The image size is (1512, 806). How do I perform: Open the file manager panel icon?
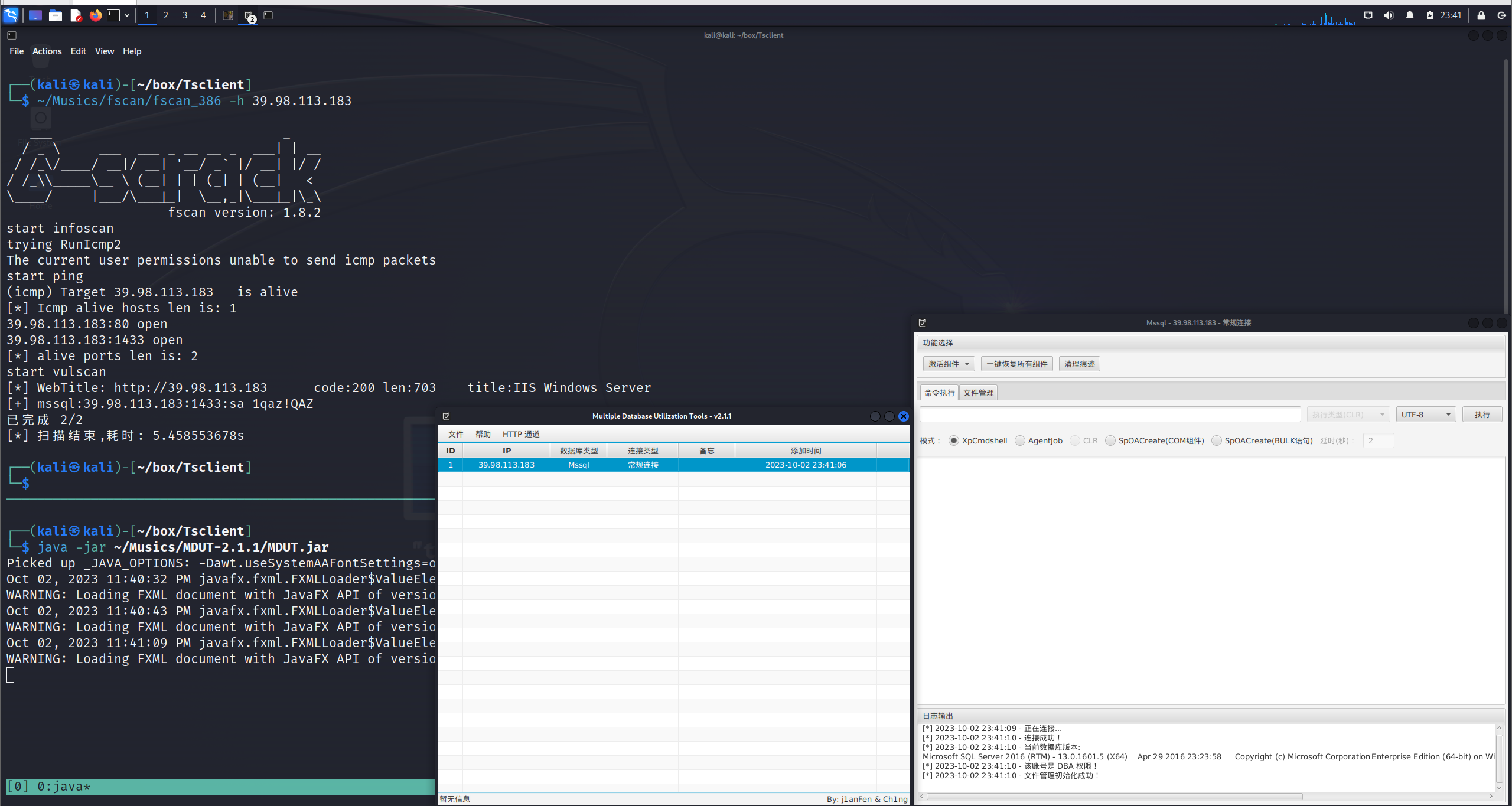coord(56,15)
